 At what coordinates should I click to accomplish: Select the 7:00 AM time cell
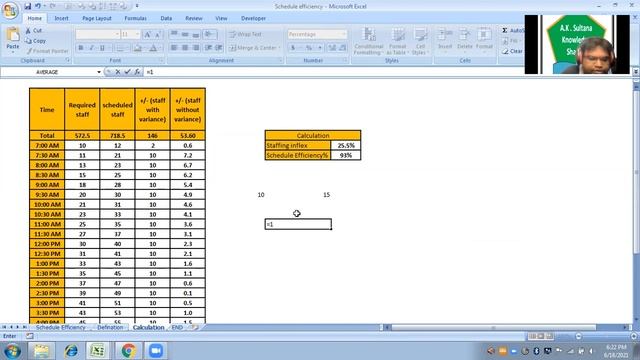[x=47, y=145]
